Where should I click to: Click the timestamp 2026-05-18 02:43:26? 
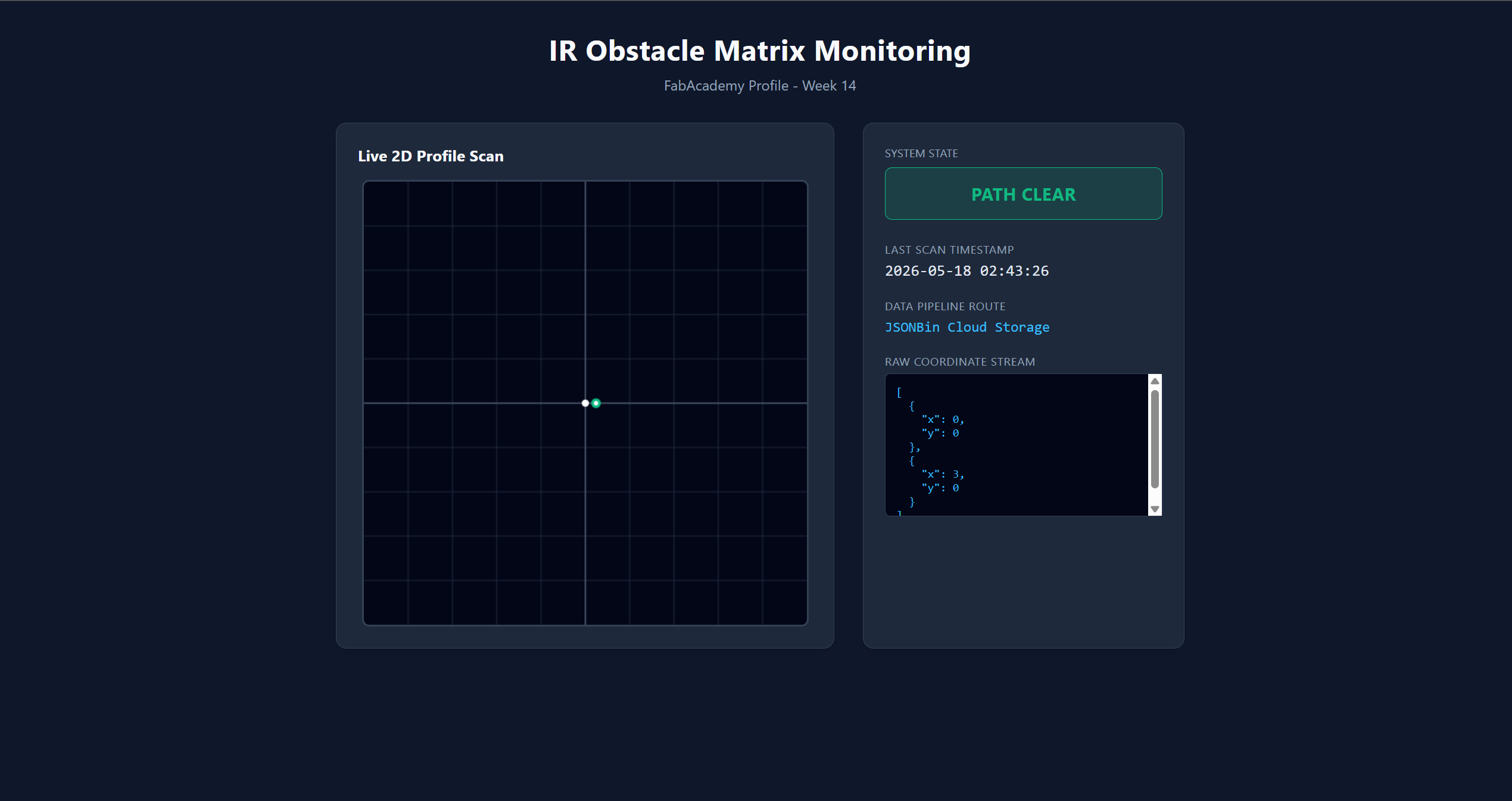tap(967, 271)
